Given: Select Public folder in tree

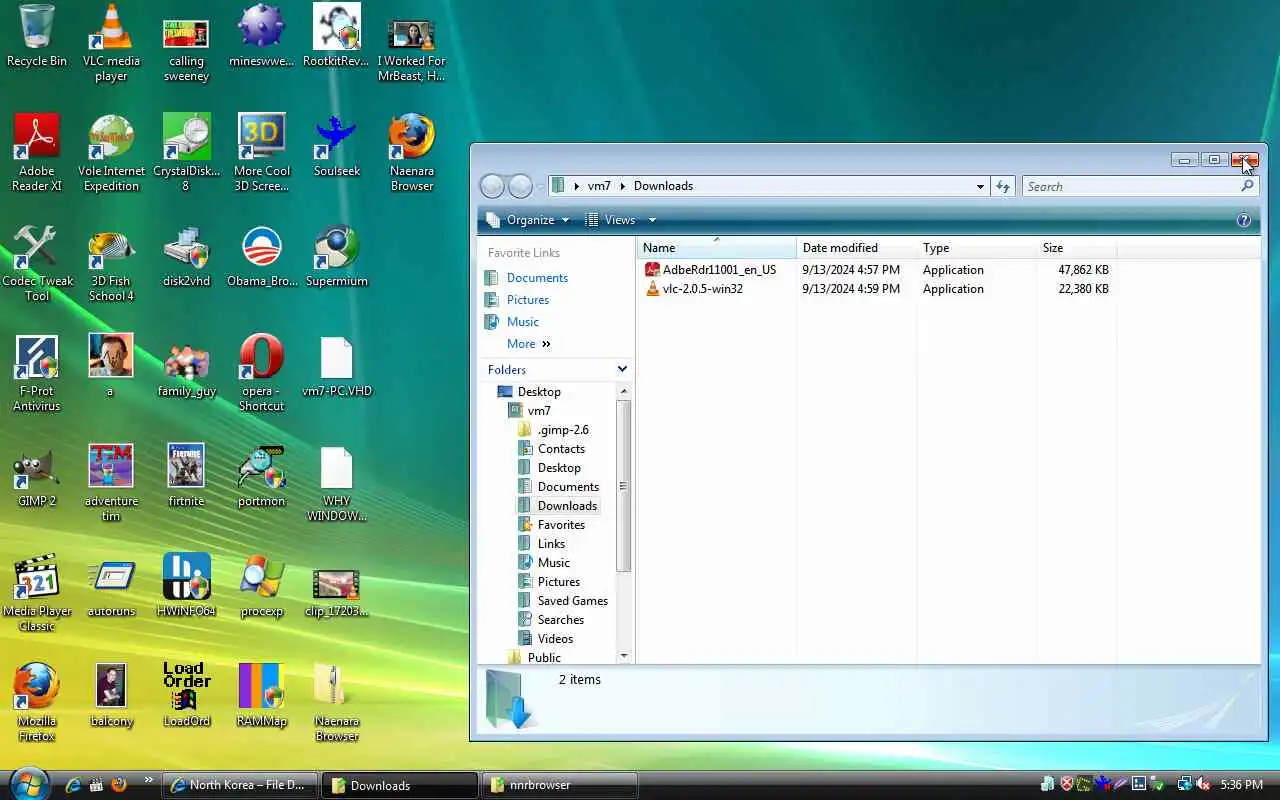Looking at the screenshot, I should (534, 657).
